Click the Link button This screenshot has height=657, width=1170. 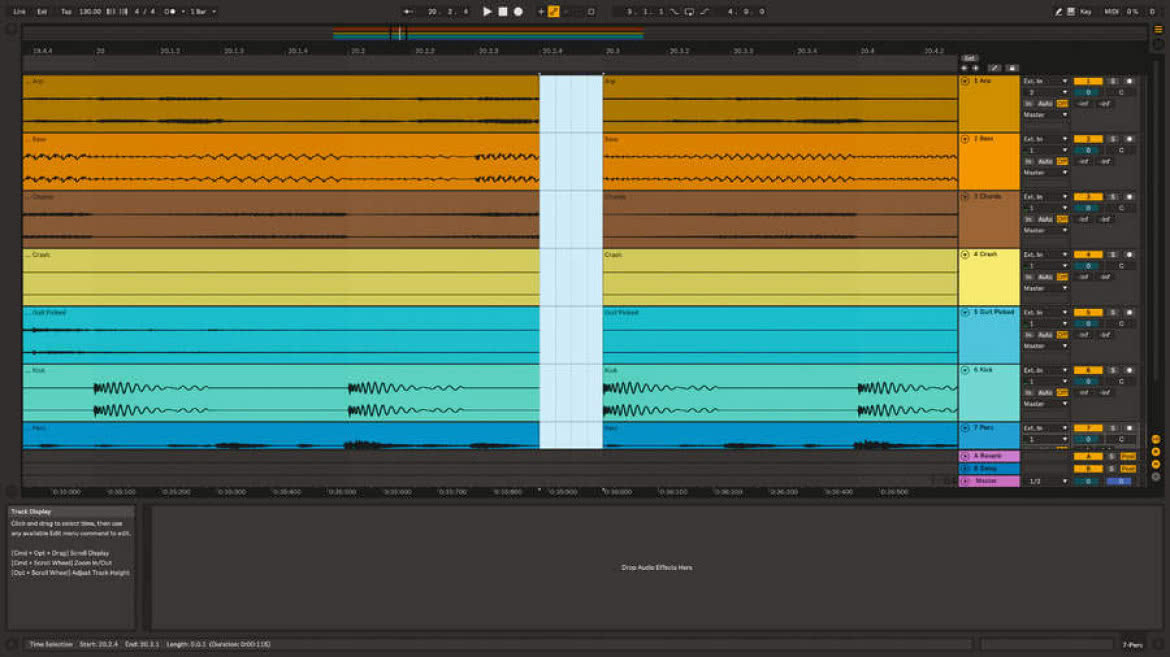pos(19,11)
